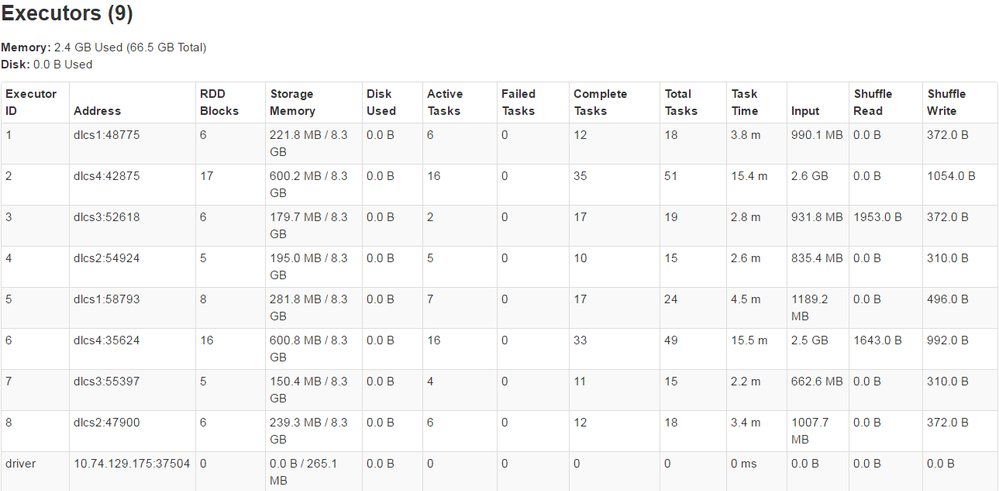999x491 pixels.
Task: Sort by Shuffle Read column header
Action: tap(873, 102)
